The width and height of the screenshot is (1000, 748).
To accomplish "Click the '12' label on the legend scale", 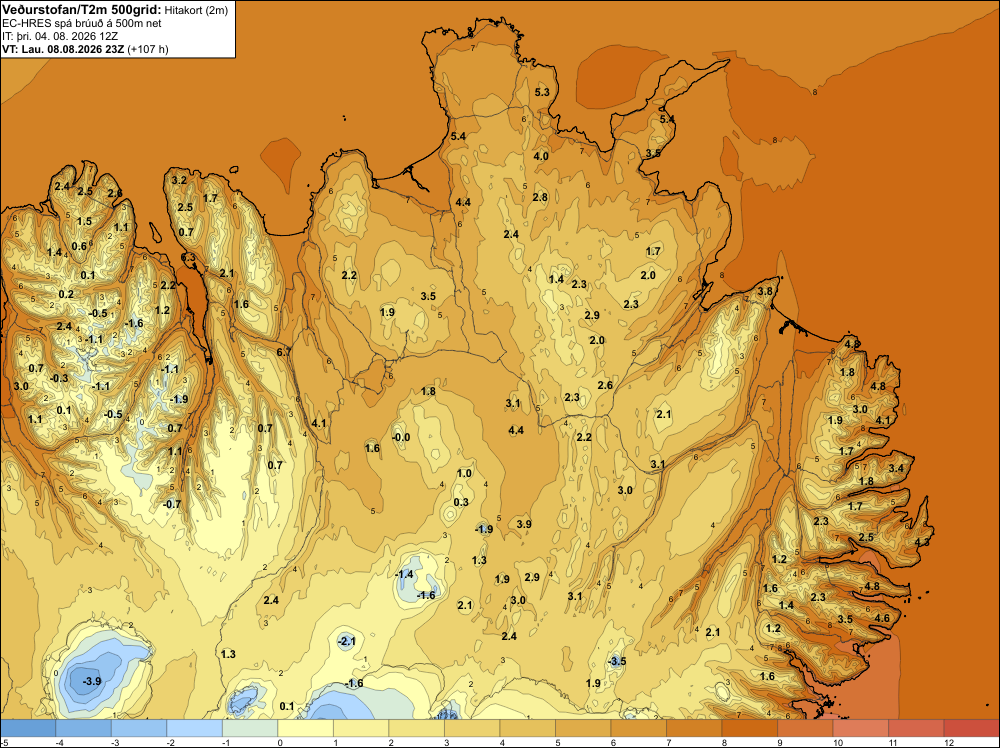I will pos(948,742).
